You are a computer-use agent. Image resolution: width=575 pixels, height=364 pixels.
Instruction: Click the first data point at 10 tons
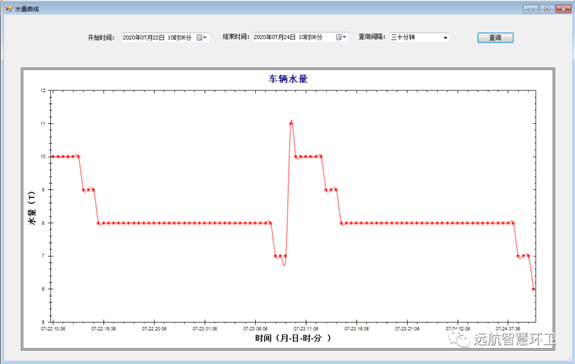53,157
